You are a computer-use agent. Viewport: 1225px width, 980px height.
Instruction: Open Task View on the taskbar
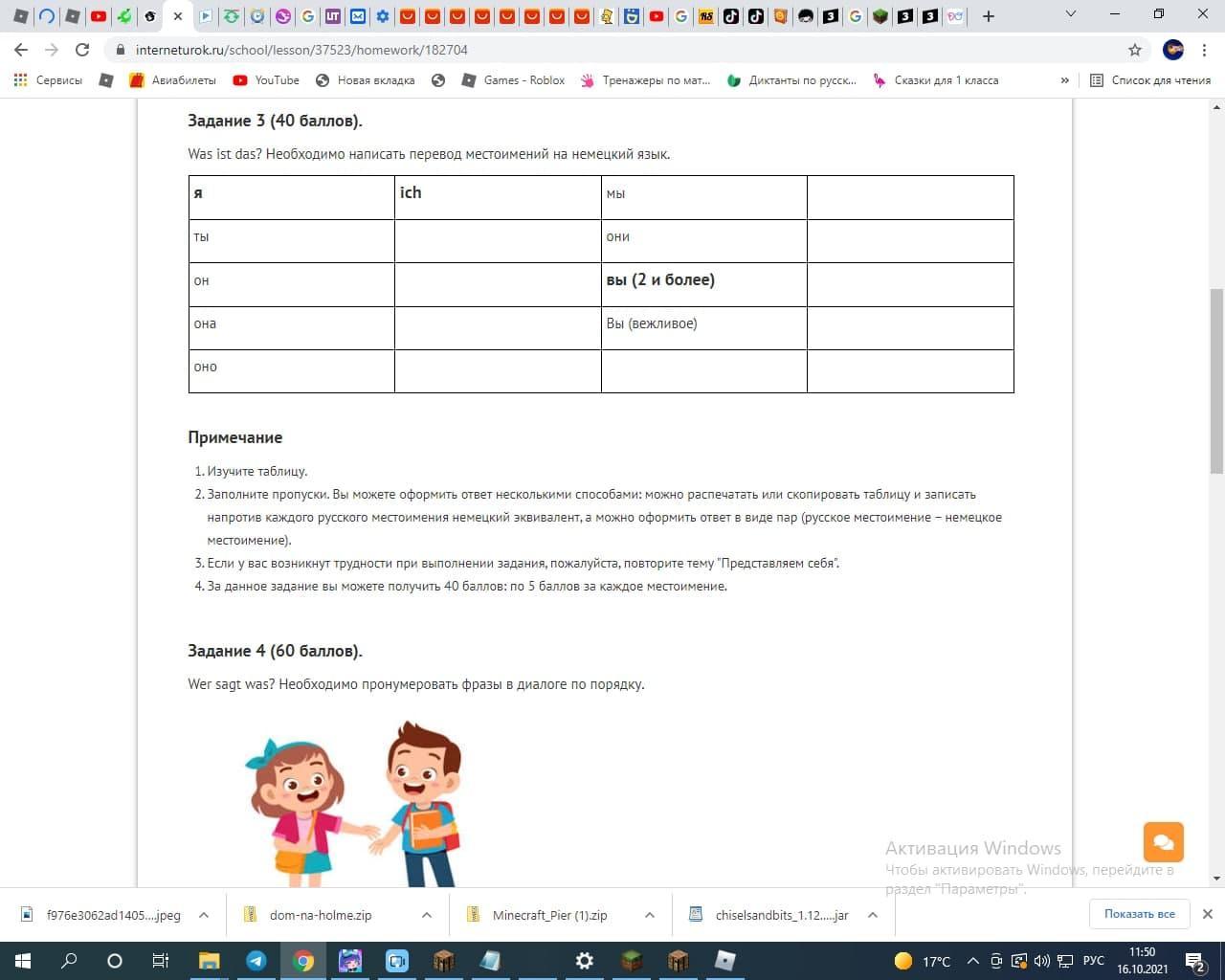click(x=161, y=961)
